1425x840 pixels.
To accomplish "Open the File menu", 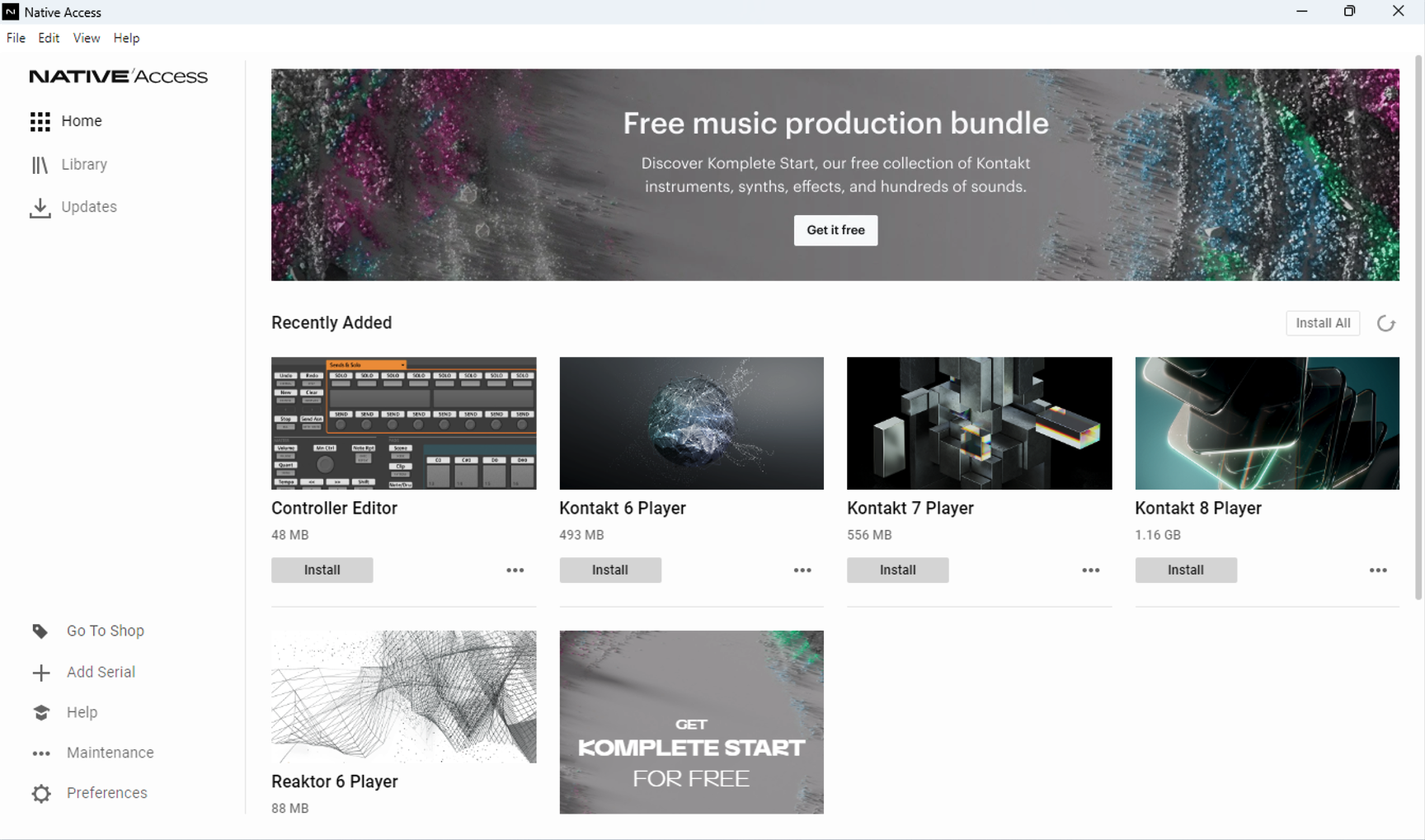I will [16, 38].
